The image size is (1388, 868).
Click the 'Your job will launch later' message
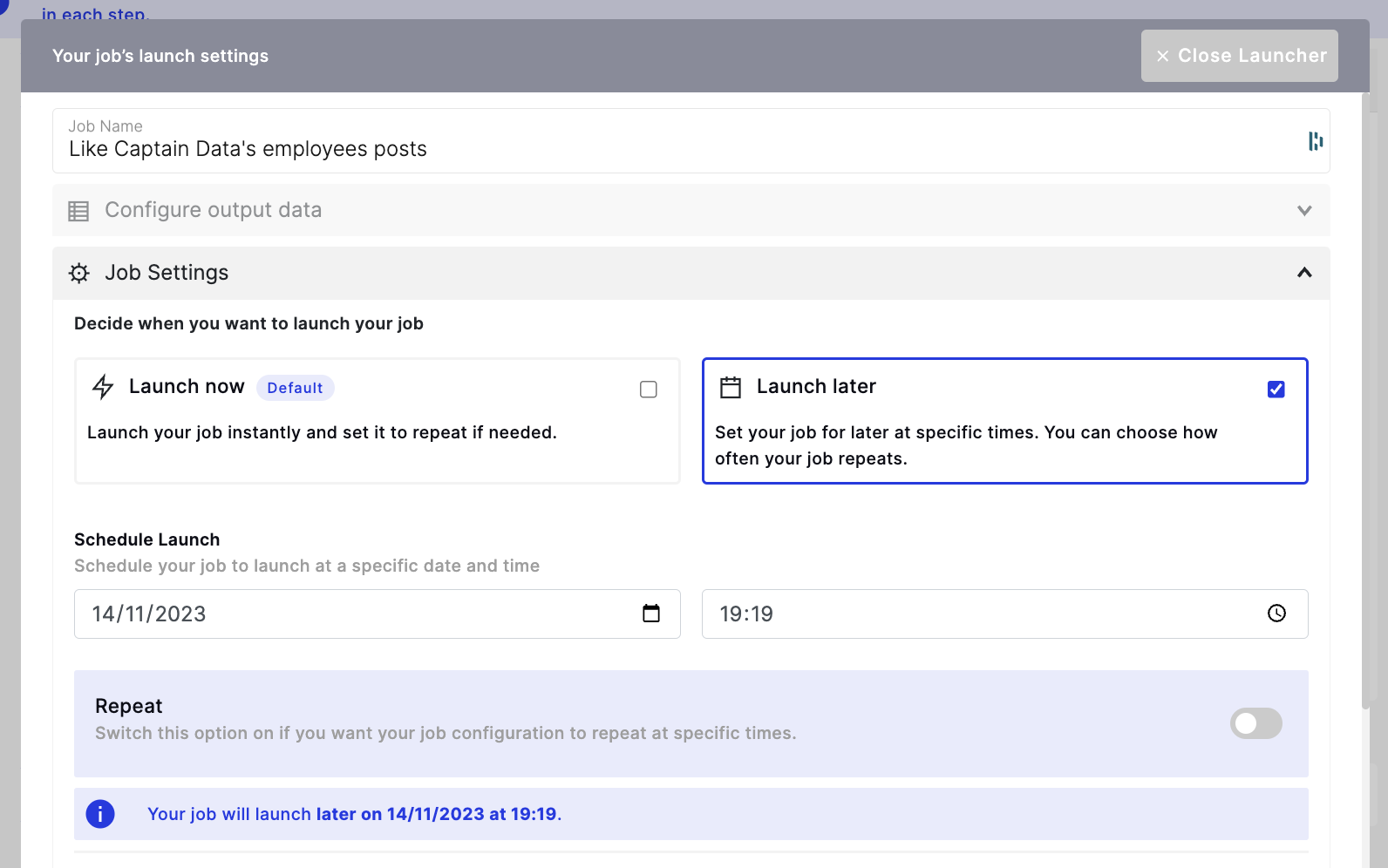(354, 814)
